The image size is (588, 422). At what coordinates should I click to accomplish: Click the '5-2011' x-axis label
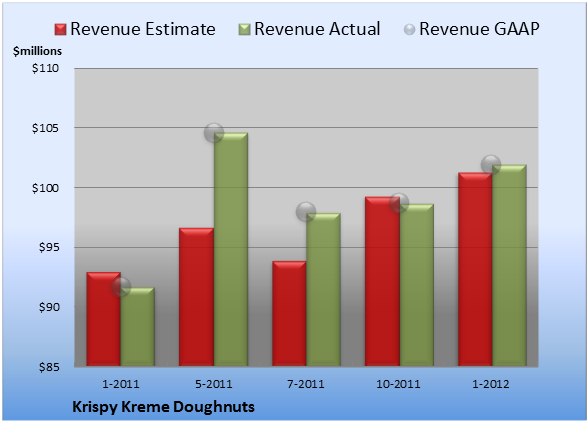213,384
